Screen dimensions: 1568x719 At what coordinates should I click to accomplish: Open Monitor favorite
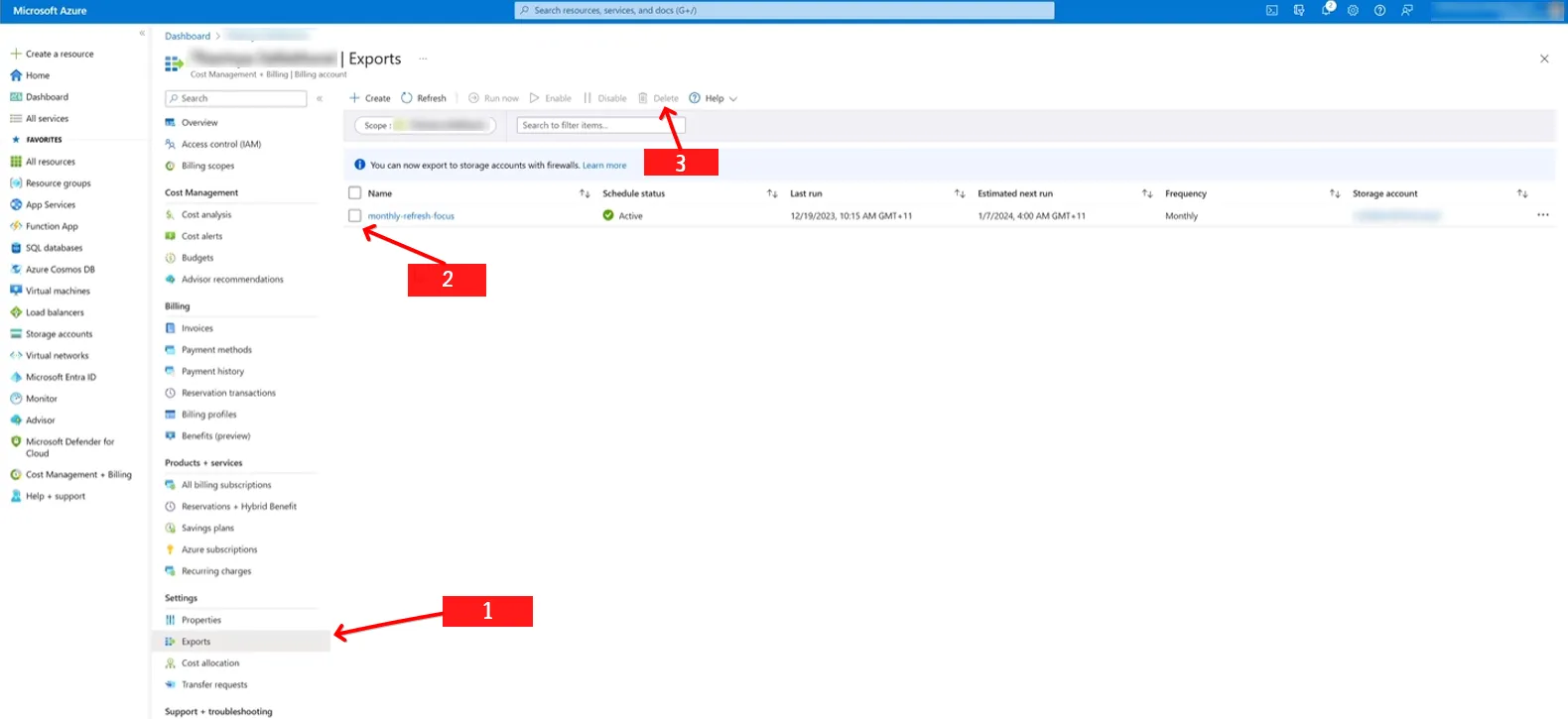click(x=41, y=399)
